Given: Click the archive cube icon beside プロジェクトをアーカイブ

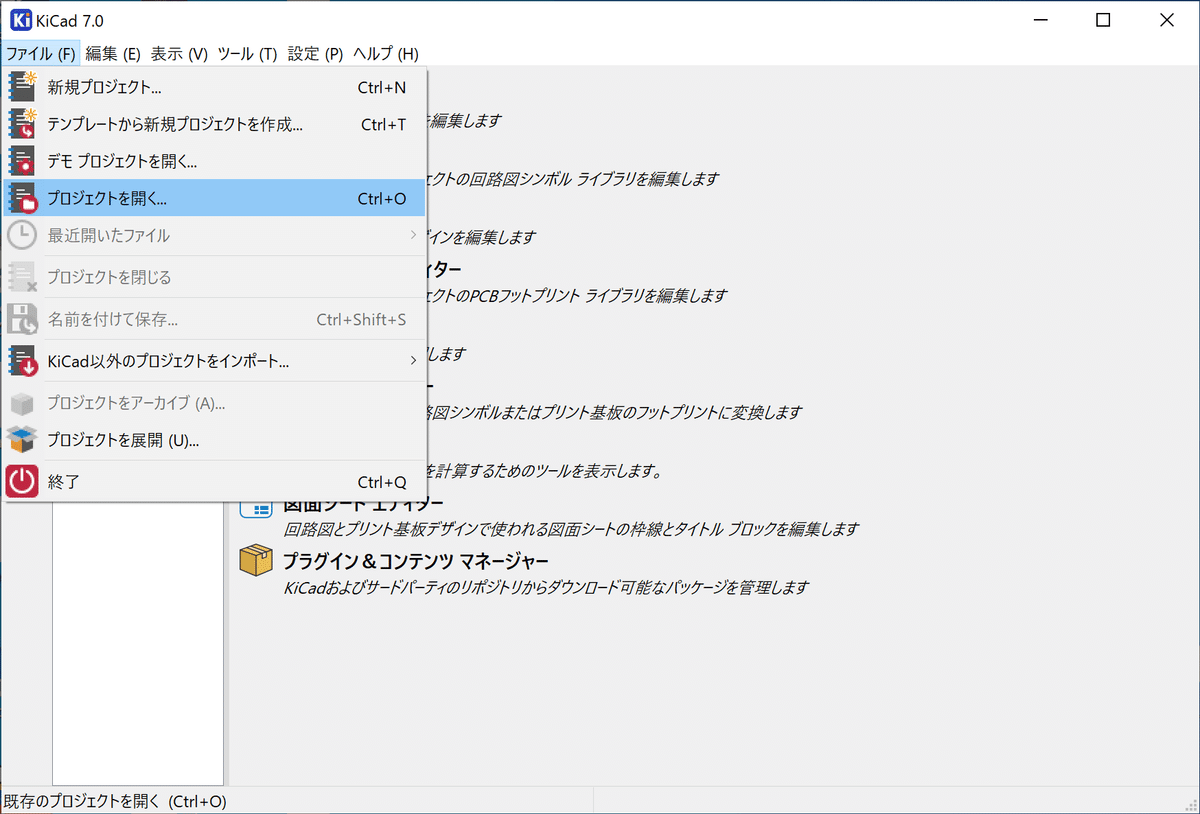Looking at the screenshot, I should [x=22, y=403].
